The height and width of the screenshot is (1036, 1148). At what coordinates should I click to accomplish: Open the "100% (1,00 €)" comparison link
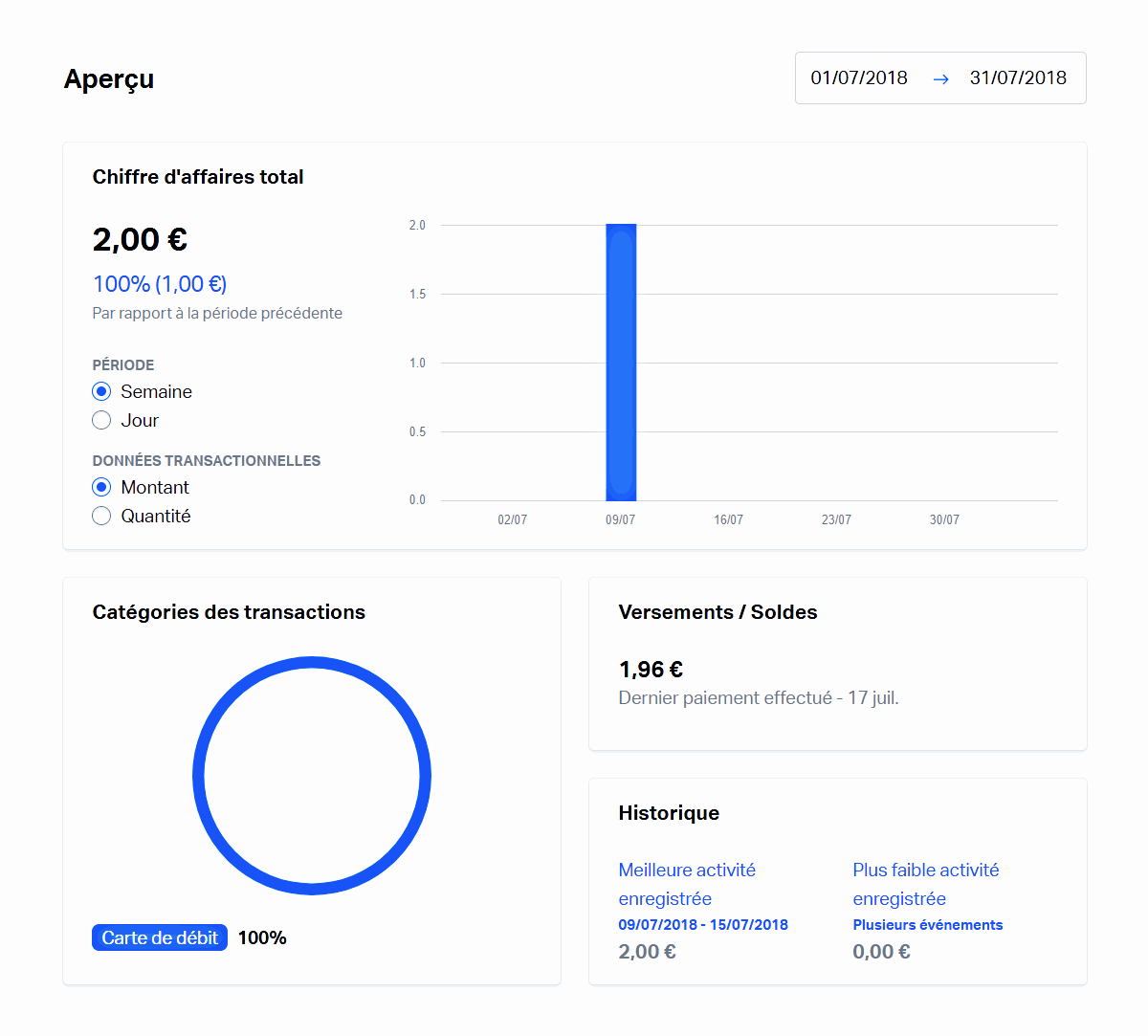point(159,283)
